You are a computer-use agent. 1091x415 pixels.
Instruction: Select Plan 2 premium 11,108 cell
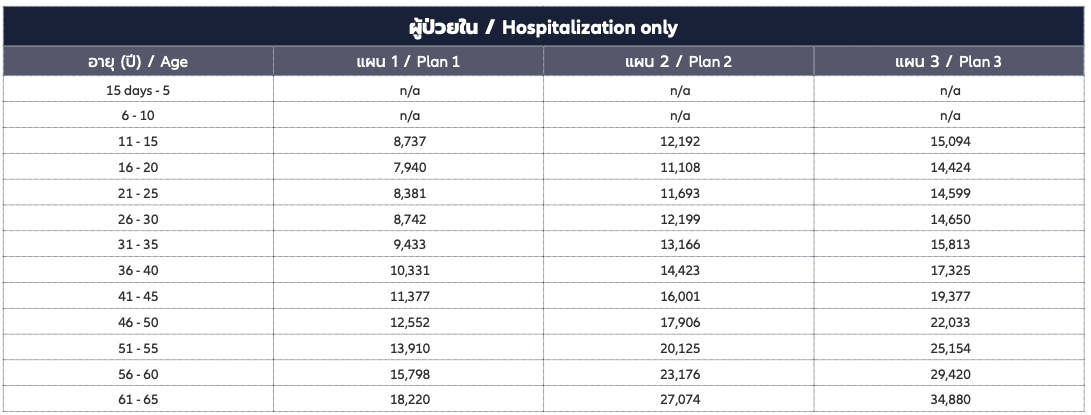[678, 167]
